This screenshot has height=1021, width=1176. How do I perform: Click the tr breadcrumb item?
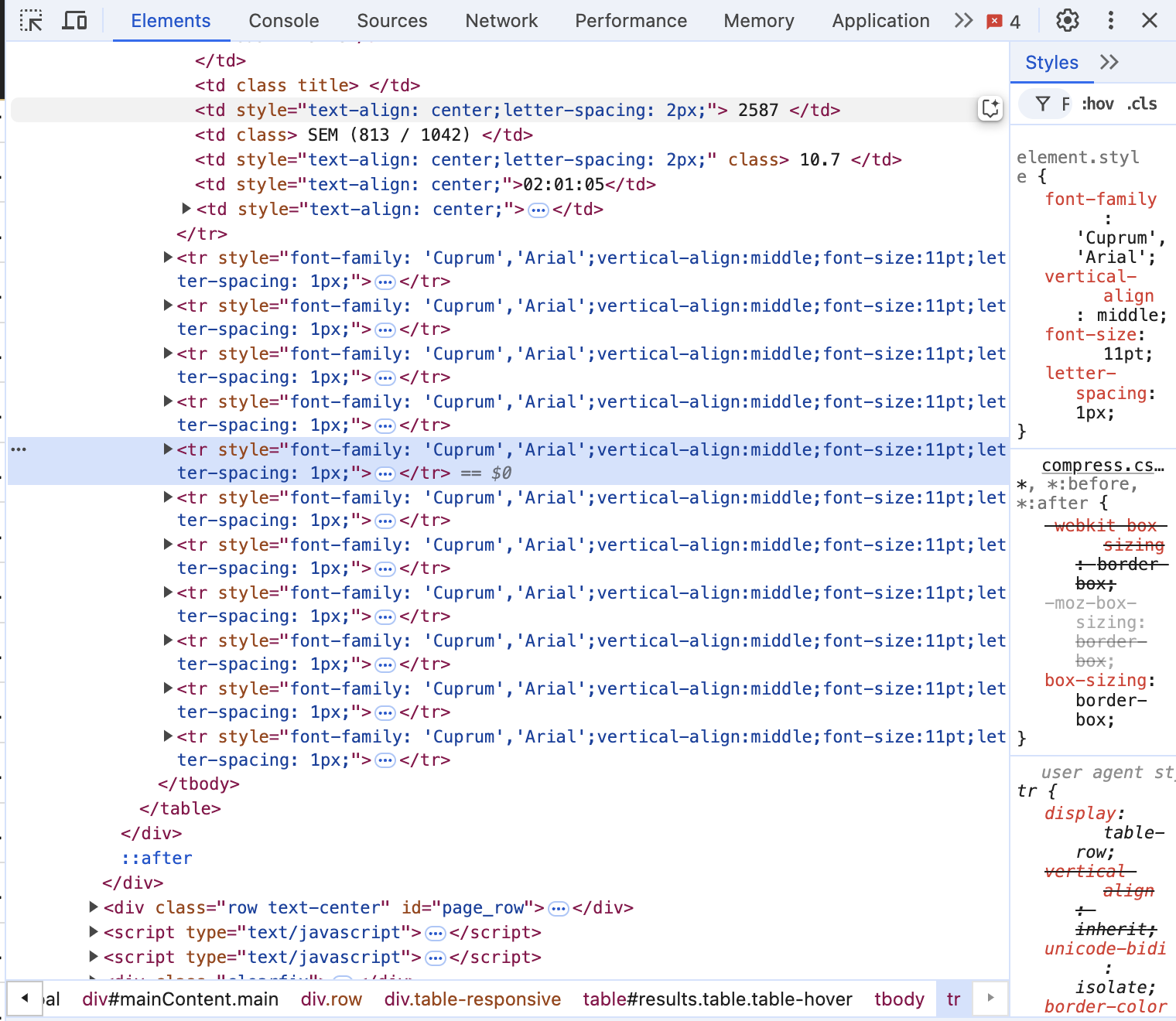click(x=953, y=999)
